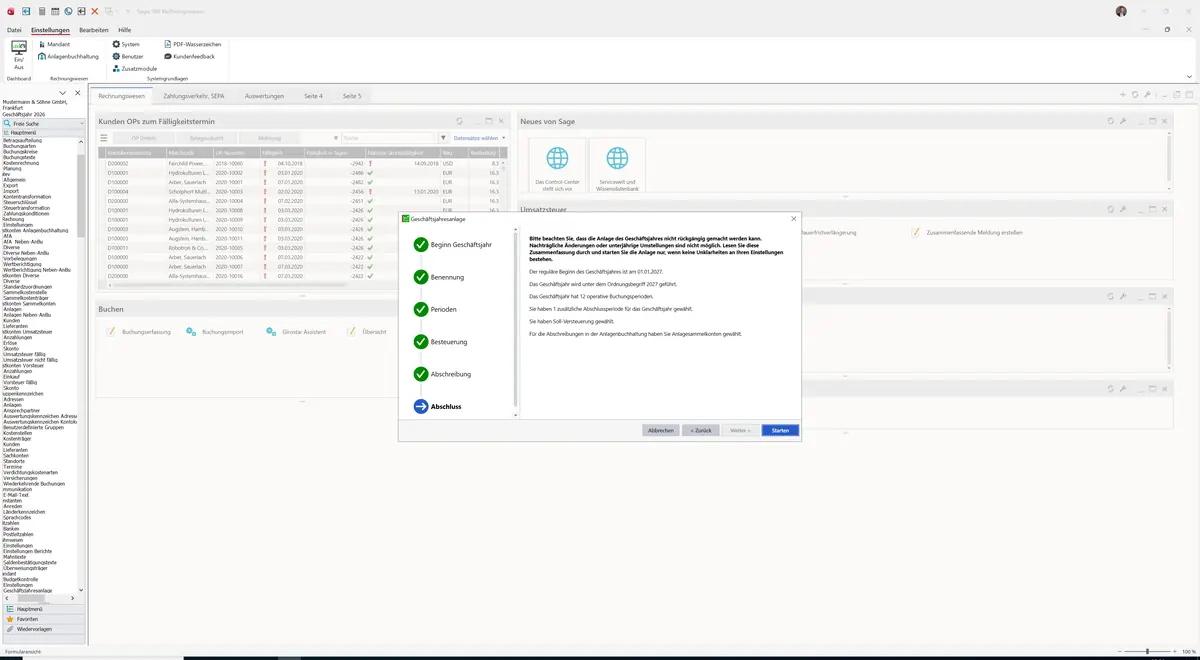Click Geschäftsjahresanlage in the navigation tree
Image resolution: width=1200 pixels, height=660 pixels.
[x=28, y=591]
